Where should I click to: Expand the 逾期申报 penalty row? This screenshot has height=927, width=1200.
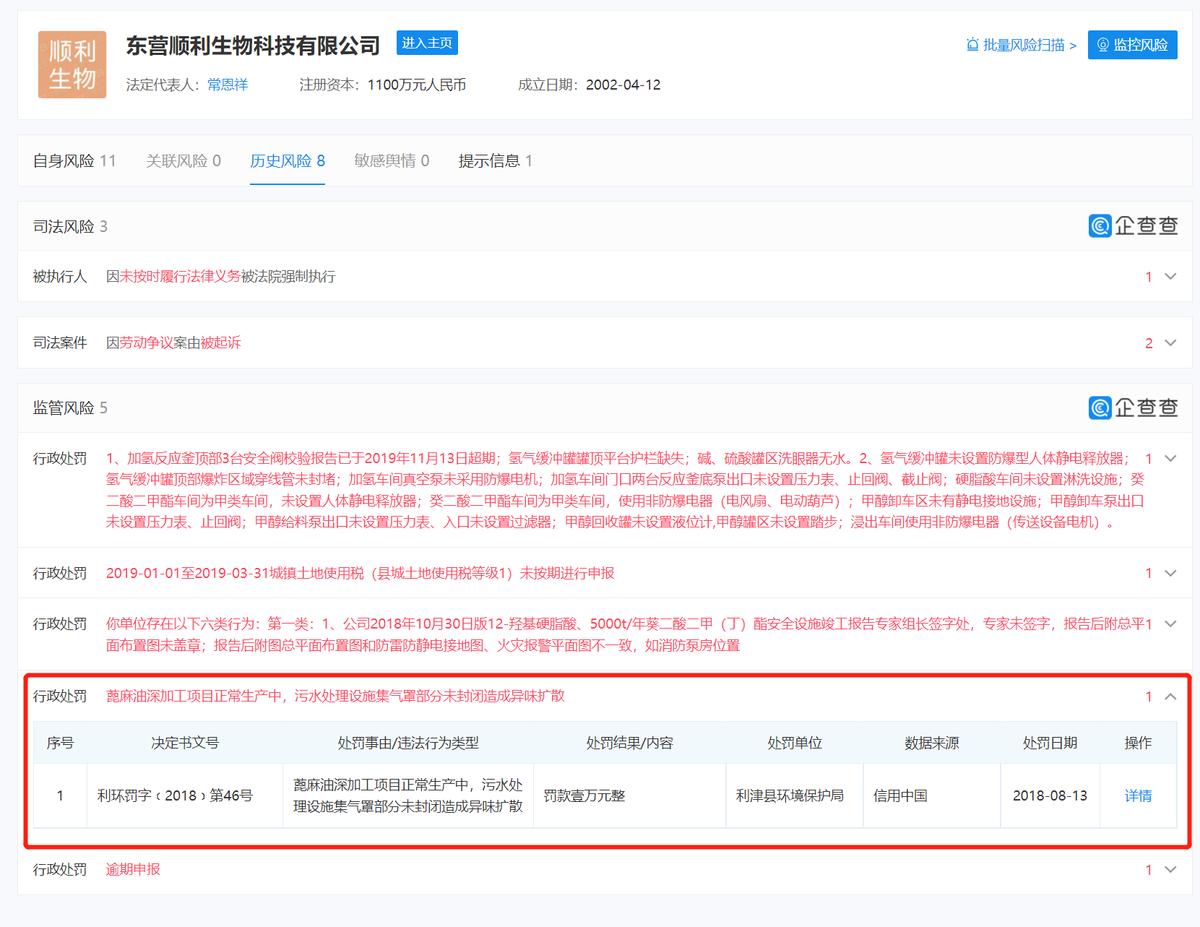click(1171, 870)
